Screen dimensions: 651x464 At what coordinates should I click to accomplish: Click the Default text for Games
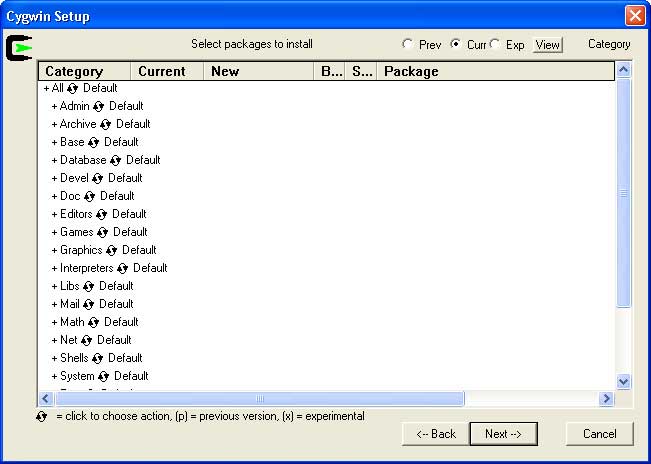coord(130,232)
